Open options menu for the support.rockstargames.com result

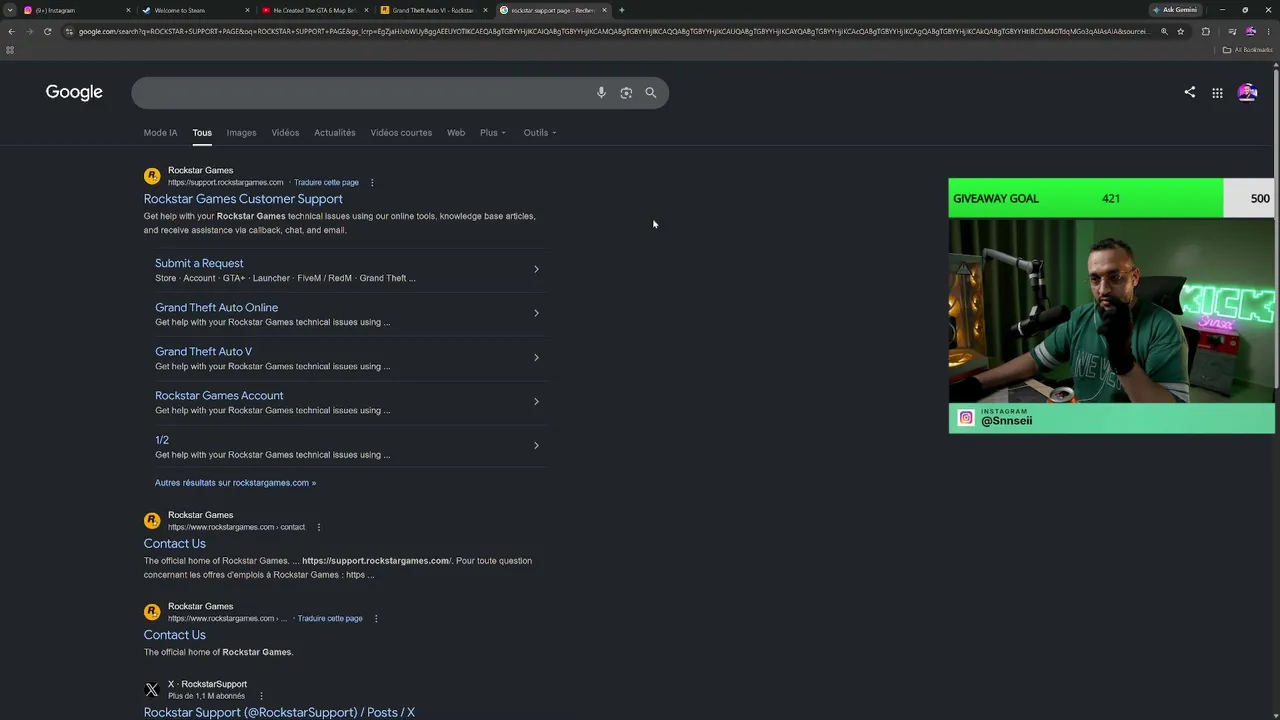click(372, 183)
